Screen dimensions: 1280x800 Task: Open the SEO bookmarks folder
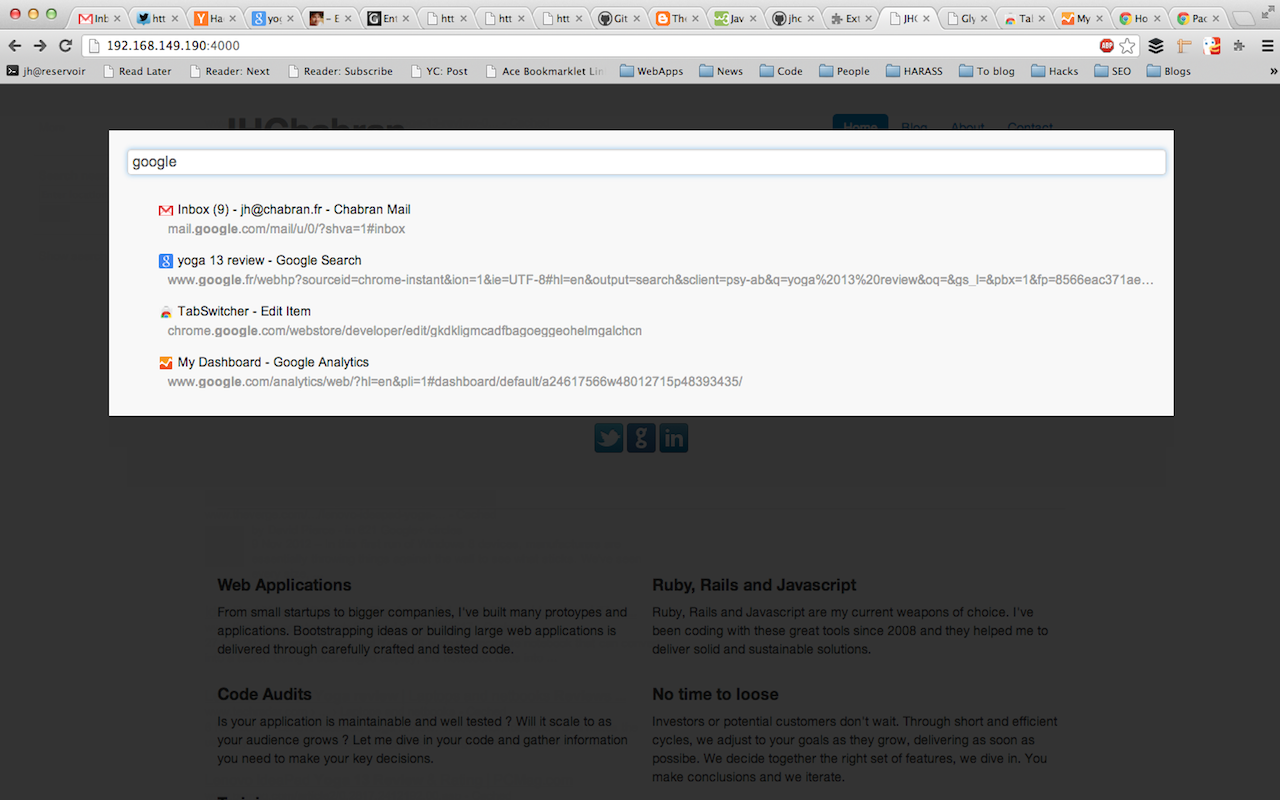pyautogui.click(x=1113, y=71)
